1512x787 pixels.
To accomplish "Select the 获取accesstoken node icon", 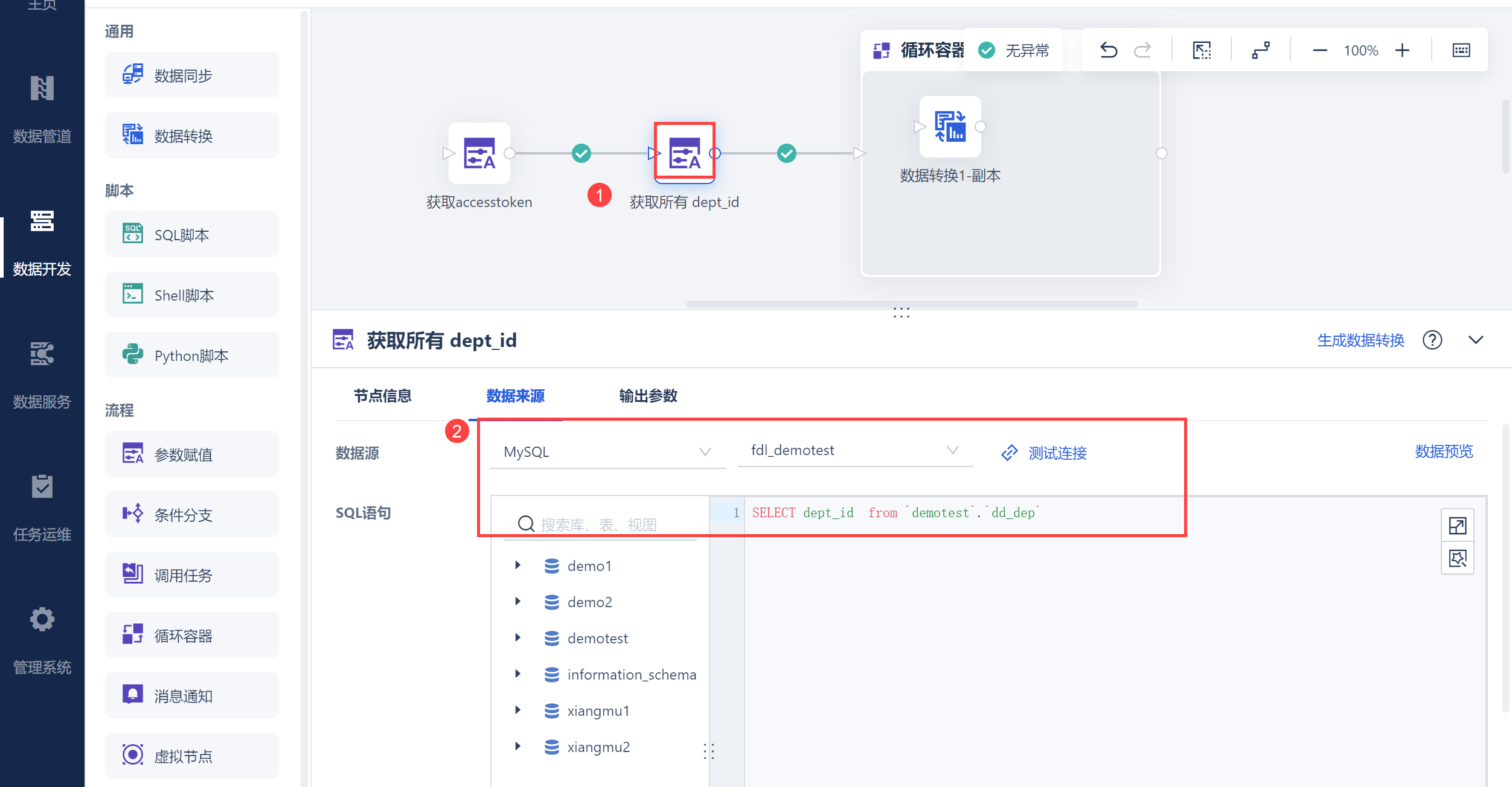I will pyautogui.click(x=479, y=153).
